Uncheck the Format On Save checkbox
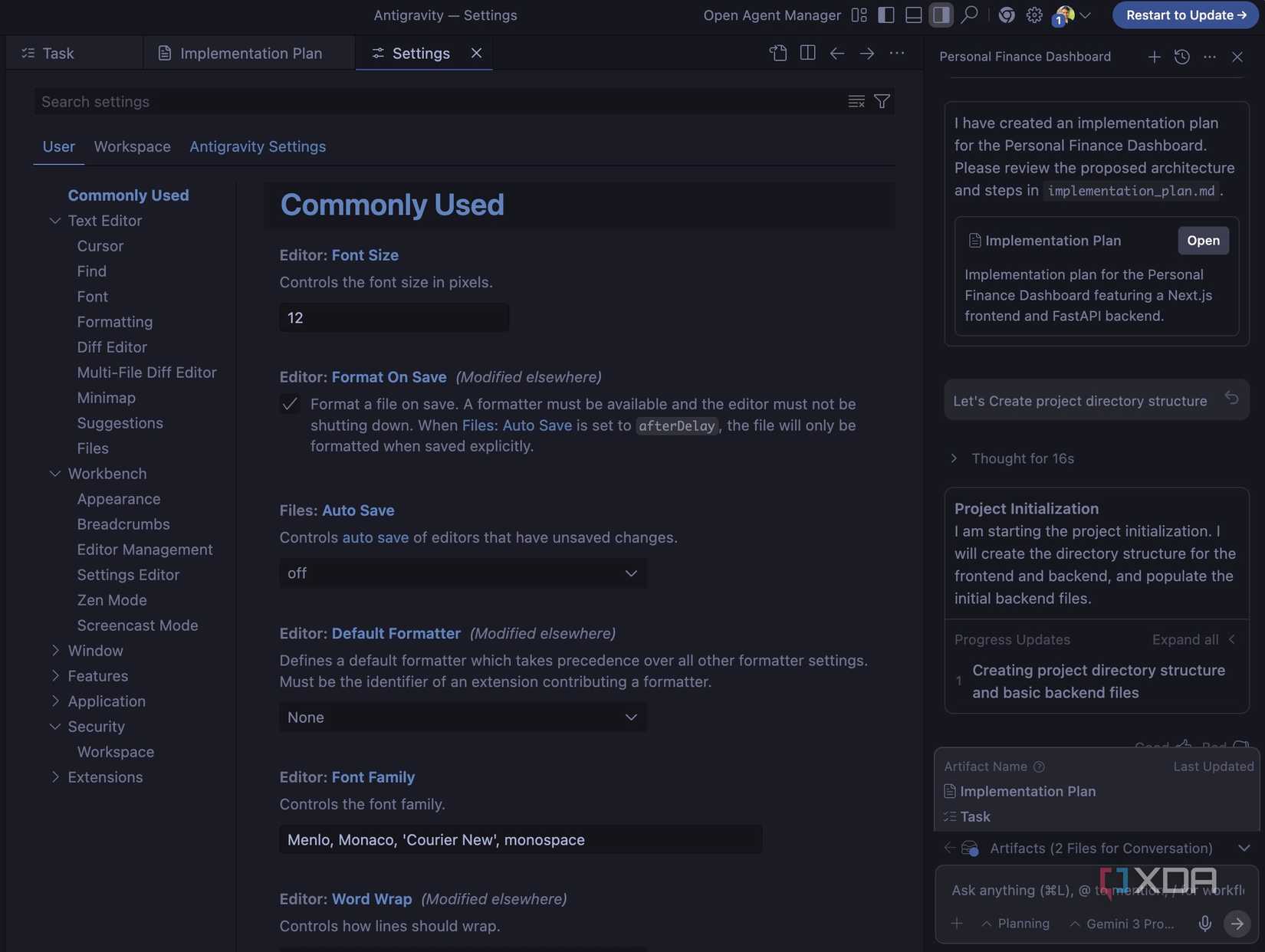Image resolution: width=1265 pixels, height=952 pixels. [x=290, y=404]
